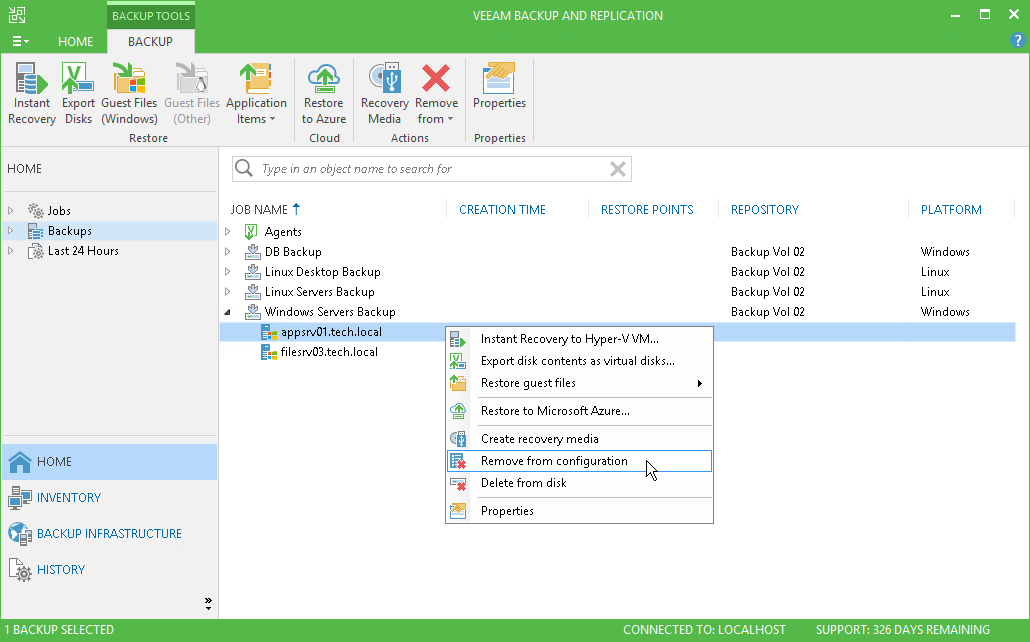Open the help question mark icon

pyautogui.click(x=1017, y=41)
